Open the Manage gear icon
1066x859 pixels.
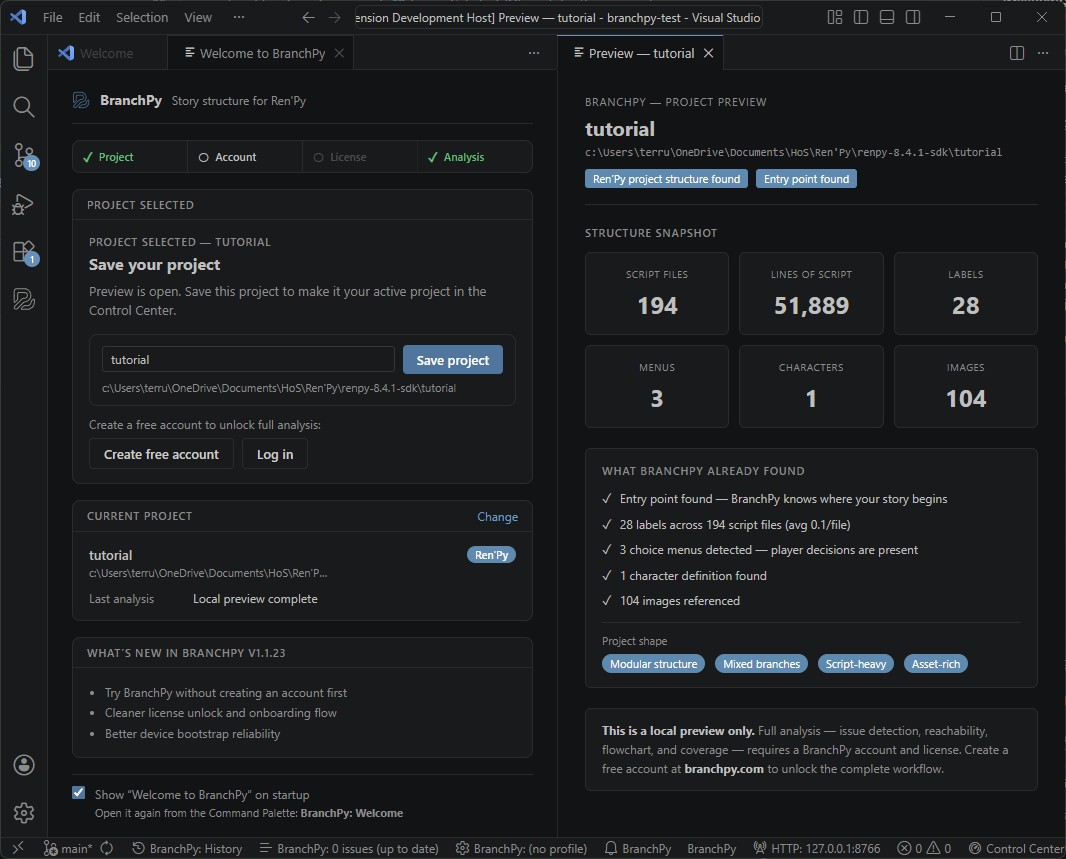[24, 813]
